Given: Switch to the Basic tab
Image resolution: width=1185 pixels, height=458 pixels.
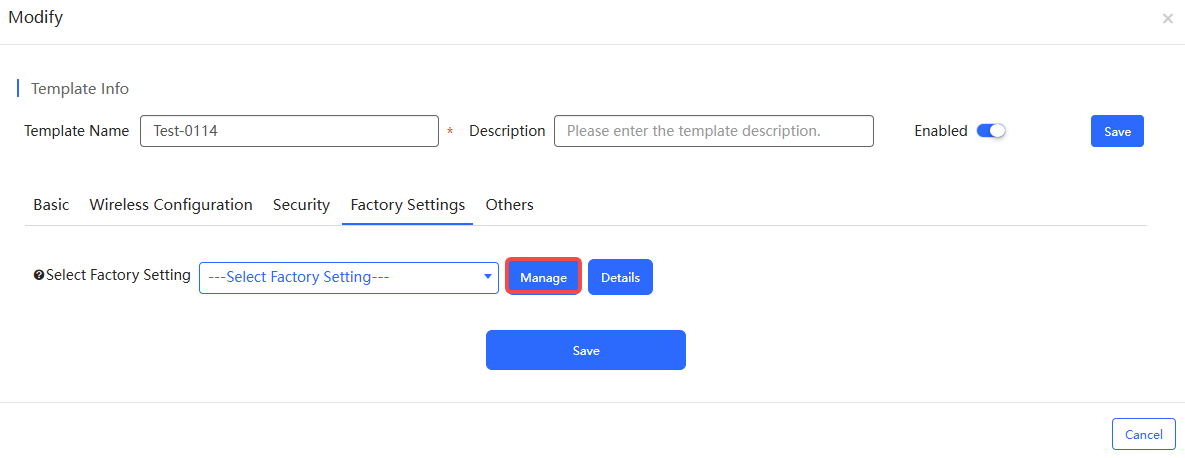Looking at the screenshot, I should point(51,205).
